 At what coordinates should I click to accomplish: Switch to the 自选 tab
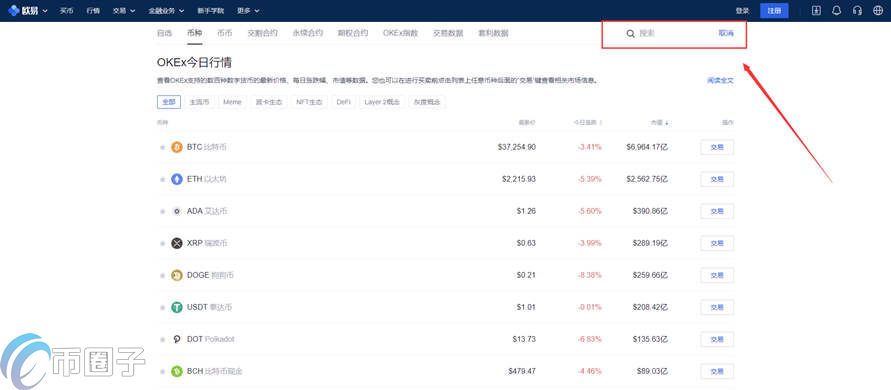164,33
